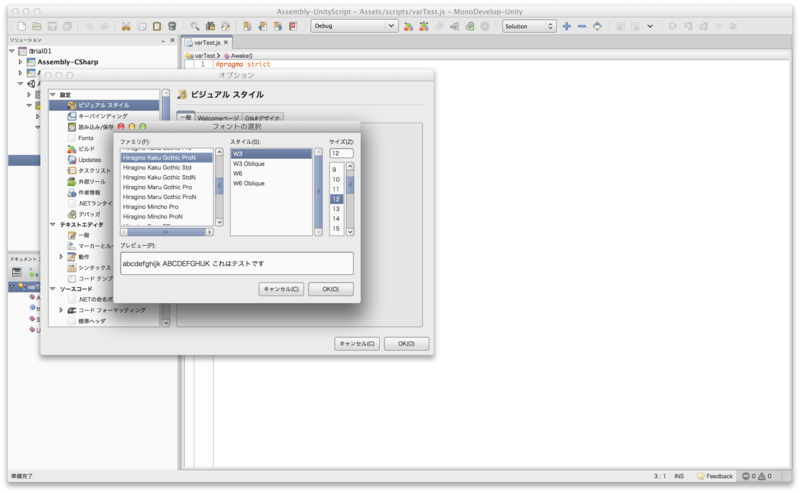The image size is (800, 493).
Task: Switch to the Welcomeページ tab
Action: click(x=218, y=118)
